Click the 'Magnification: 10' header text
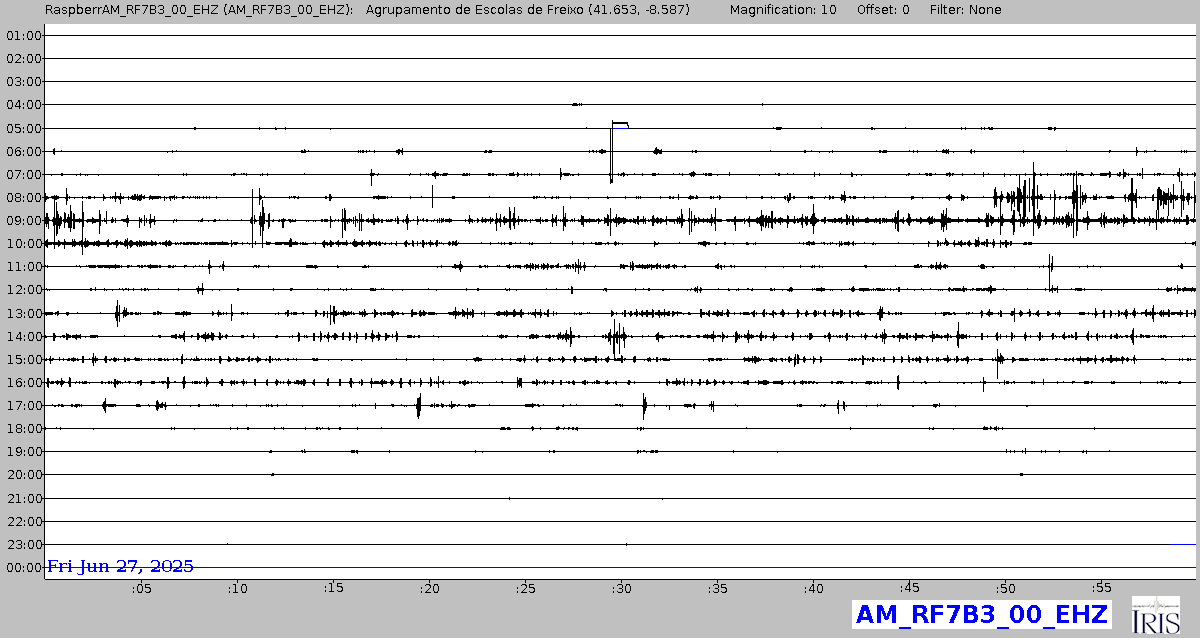 pyautogui.click(x=783, y=9)
